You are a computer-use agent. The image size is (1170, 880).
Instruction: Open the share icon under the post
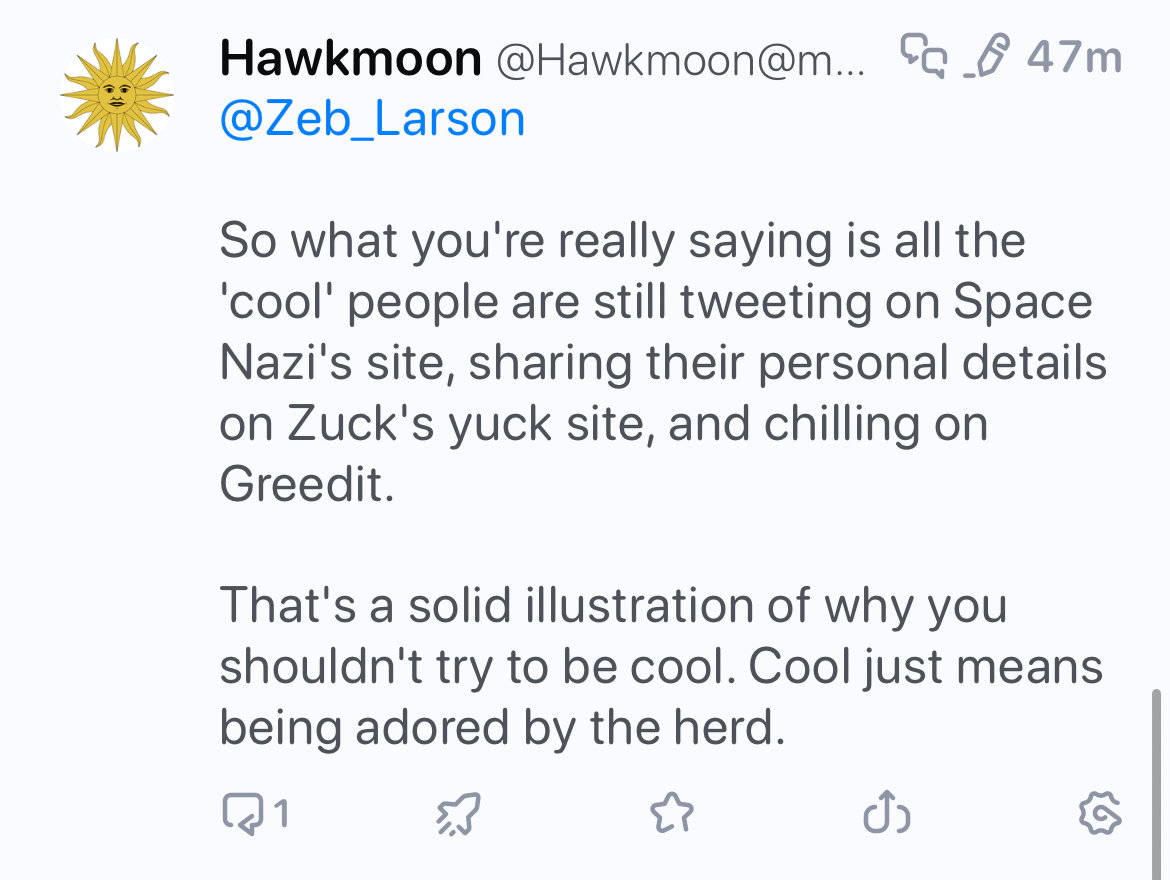click(x=885, y=814)
